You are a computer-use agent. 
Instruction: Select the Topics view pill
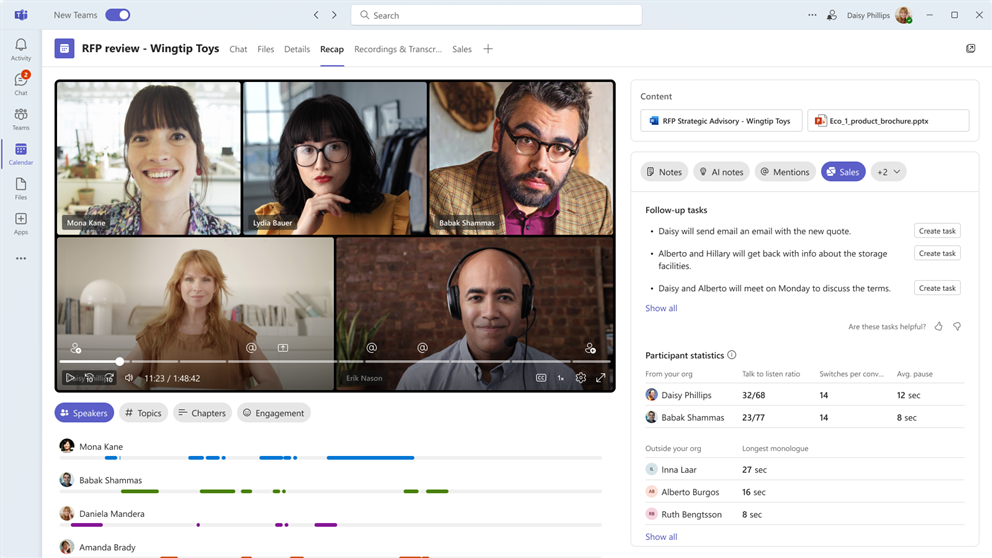pos(144,412)
